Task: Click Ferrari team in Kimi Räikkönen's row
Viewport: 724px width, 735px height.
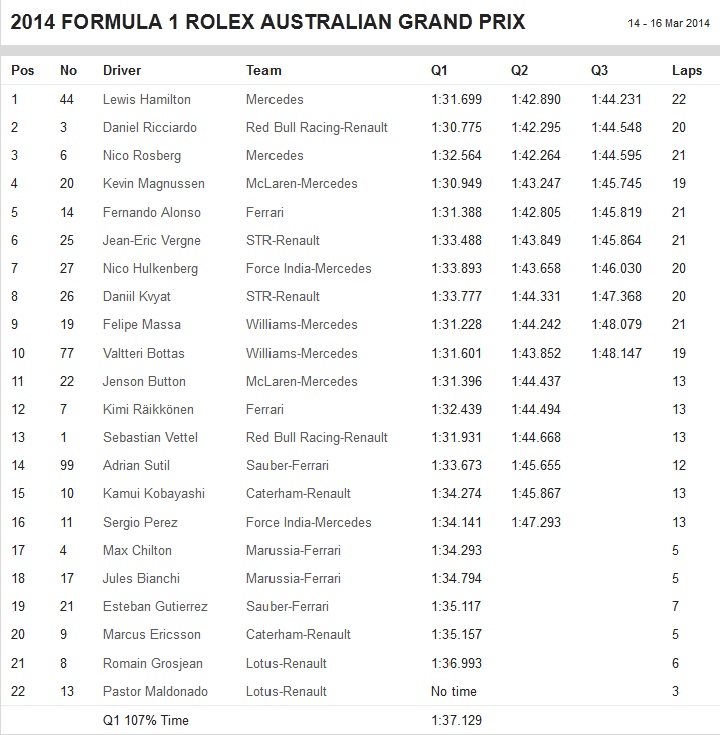Action: pyautogui.click(x=266, y=410)
